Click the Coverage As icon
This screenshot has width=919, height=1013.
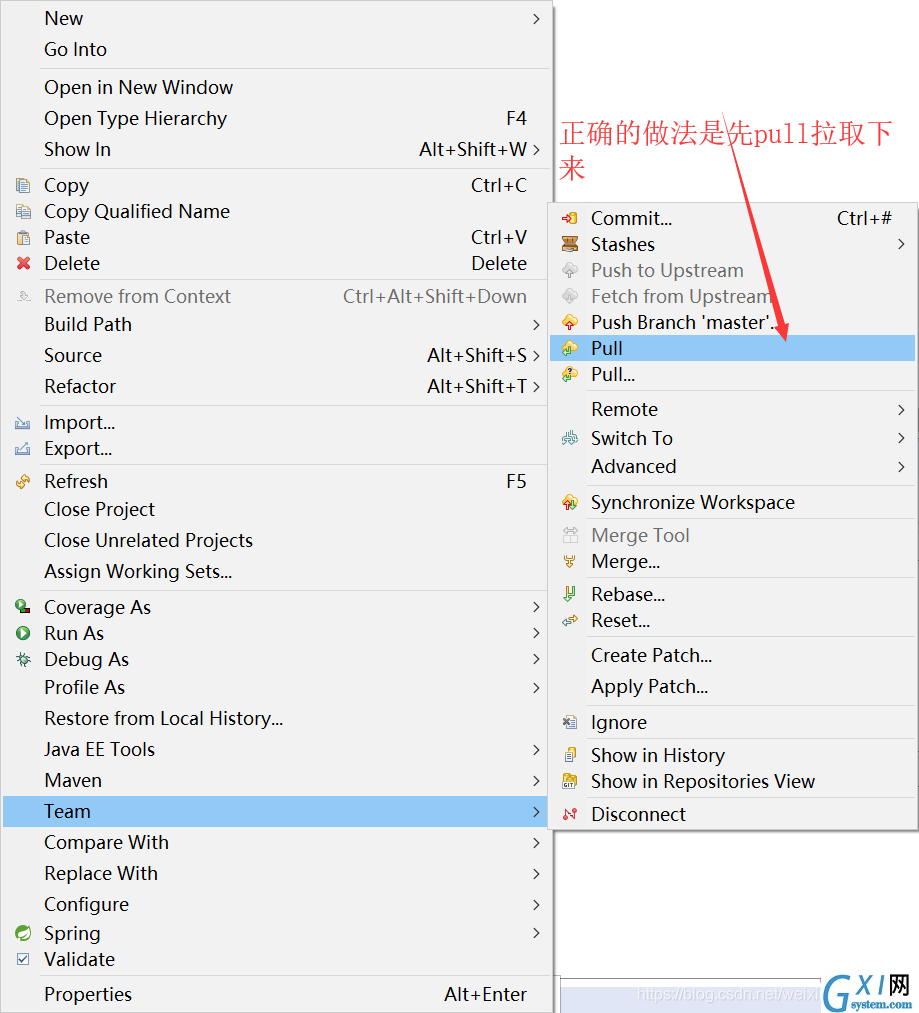pos(23,607)
